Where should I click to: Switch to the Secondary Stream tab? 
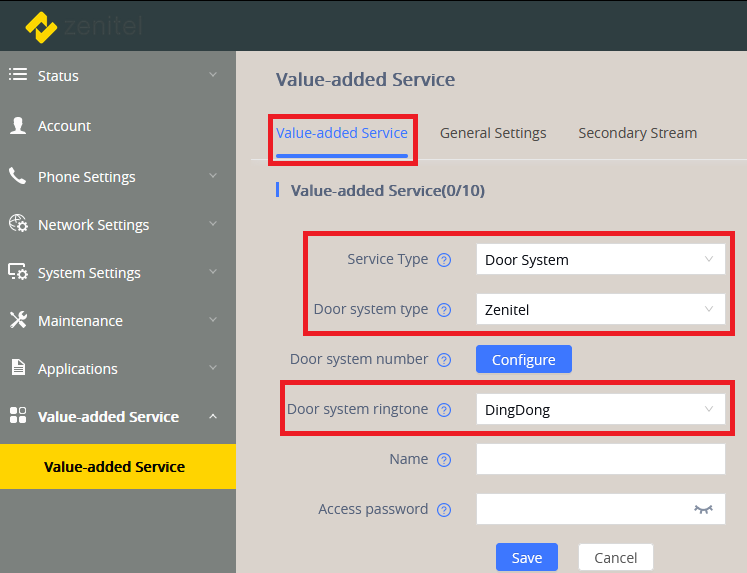tap(637, 133)
